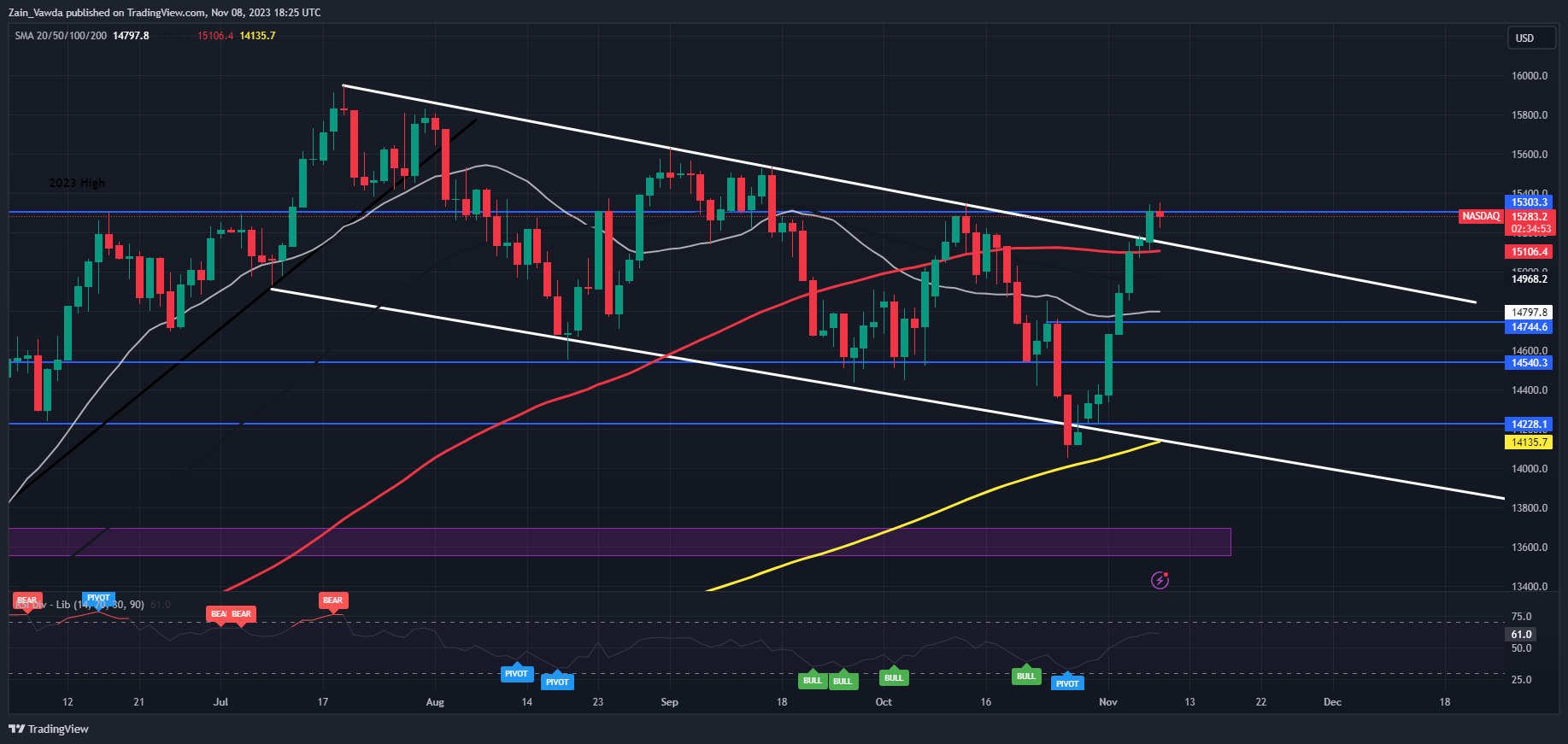The width and height of the screenshot is (1568, 744).
Task: Select the PIVOT marker over the RSI legend
Action: [x=98, y=598]
